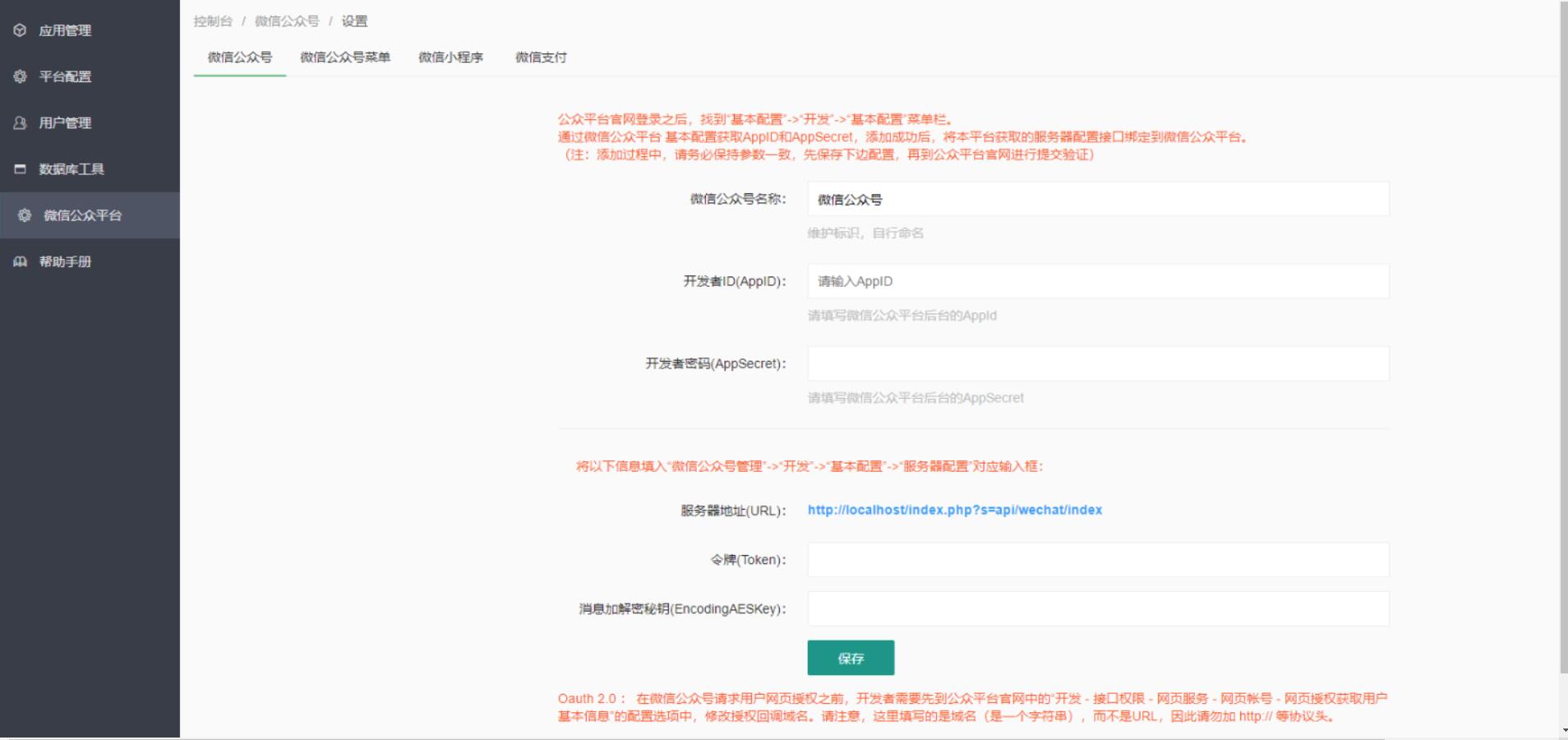Select the 微信支付 tab
Viewport: 1568px width, 740px height.
(540, 58)
